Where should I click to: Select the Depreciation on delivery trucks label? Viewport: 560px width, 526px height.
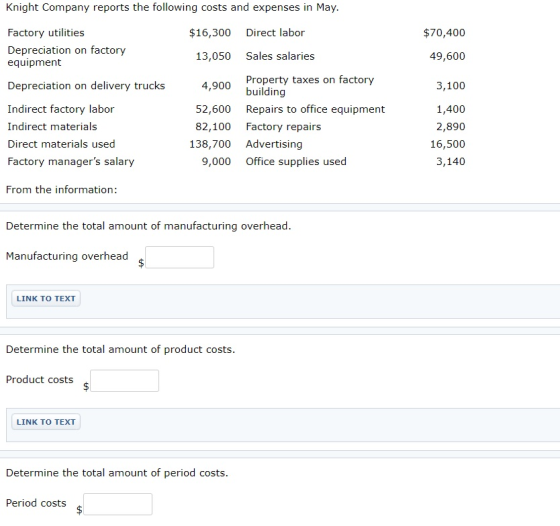[86, 86]
